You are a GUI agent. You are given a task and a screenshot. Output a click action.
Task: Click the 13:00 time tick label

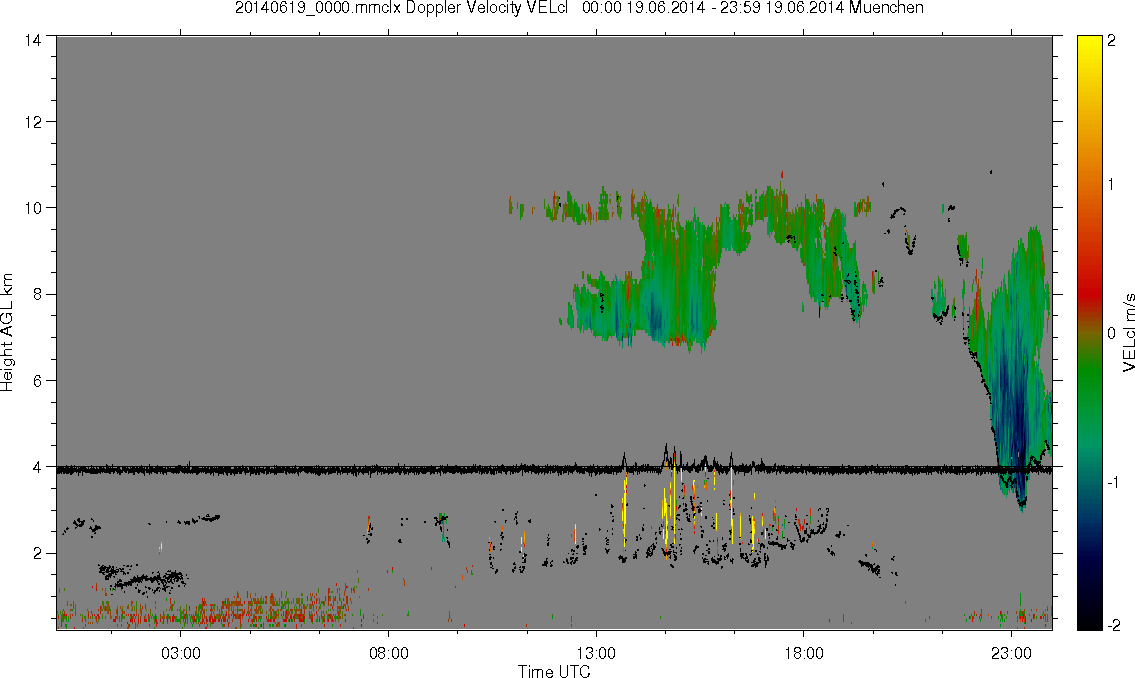point(596,653)
